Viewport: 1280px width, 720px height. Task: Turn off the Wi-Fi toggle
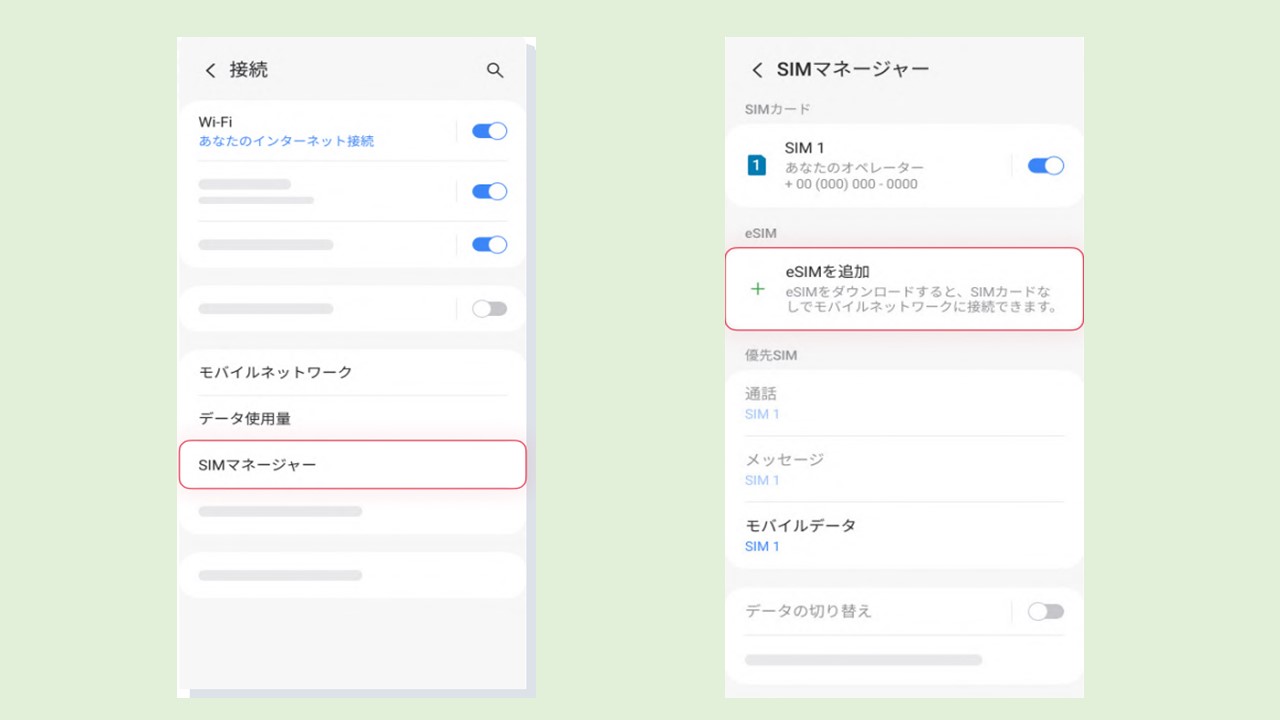coord(490,131)
